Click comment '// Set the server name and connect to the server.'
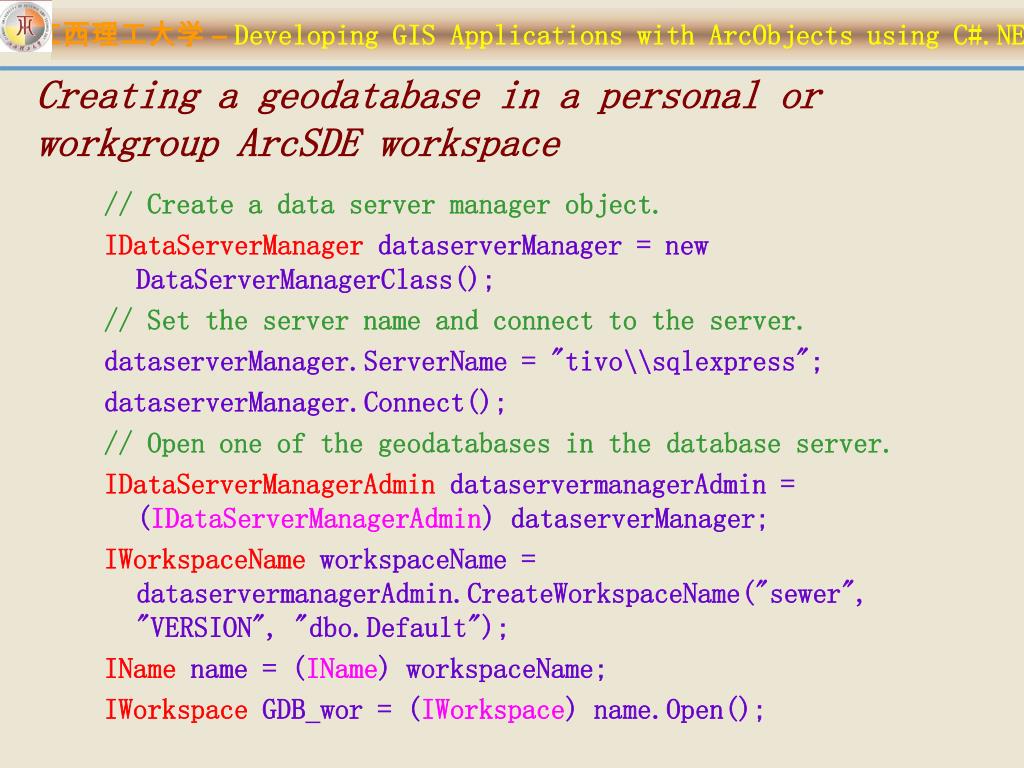 (454, 321)
